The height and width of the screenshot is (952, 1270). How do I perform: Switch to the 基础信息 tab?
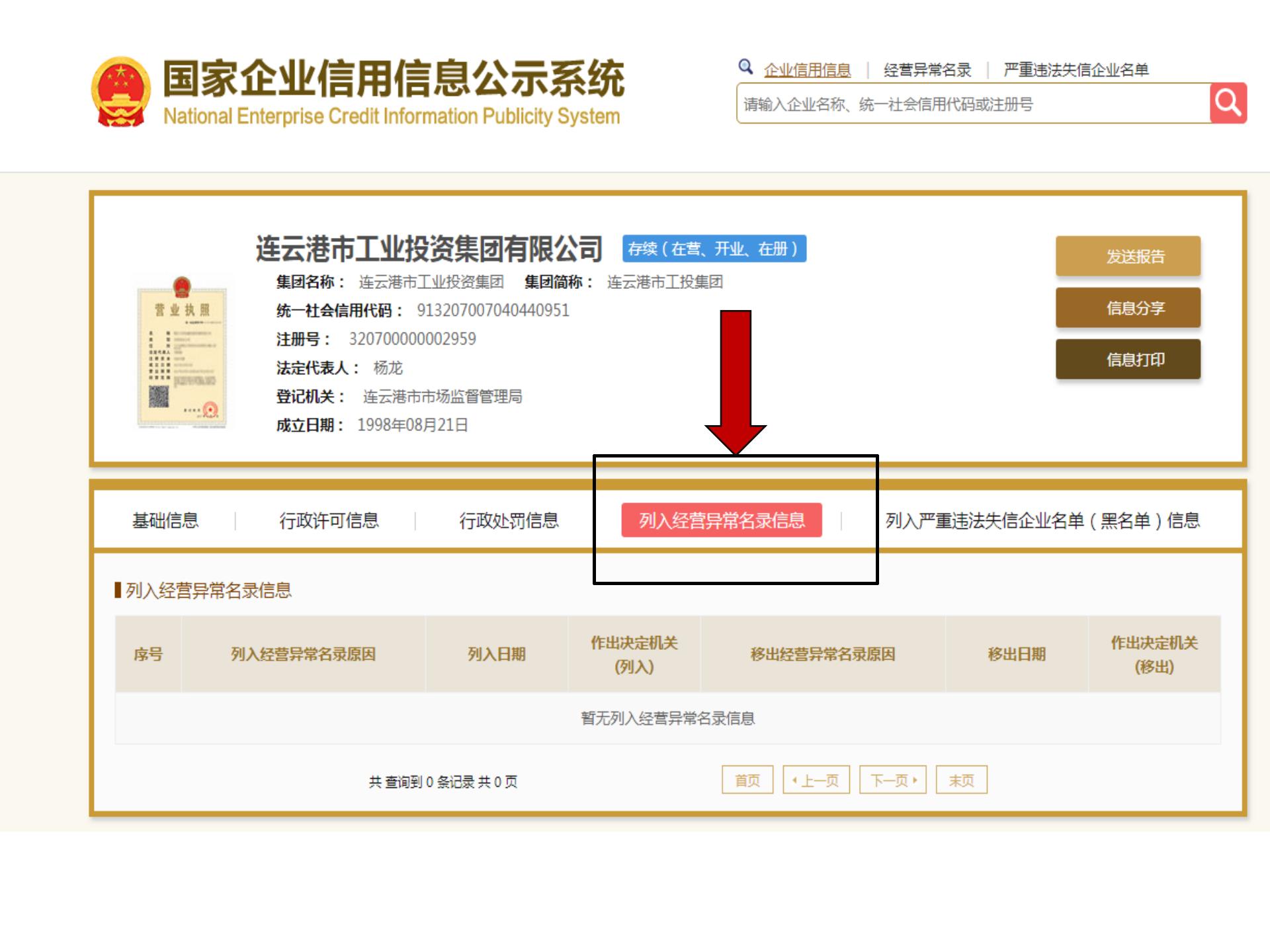tap(165, 520)
